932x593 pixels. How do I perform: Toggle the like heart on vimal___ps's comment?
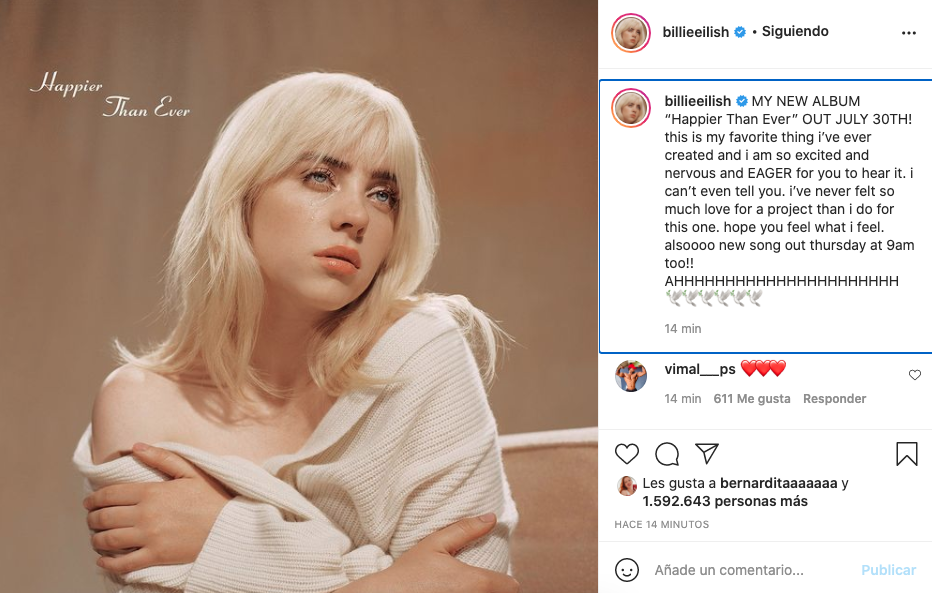point(914,375)
